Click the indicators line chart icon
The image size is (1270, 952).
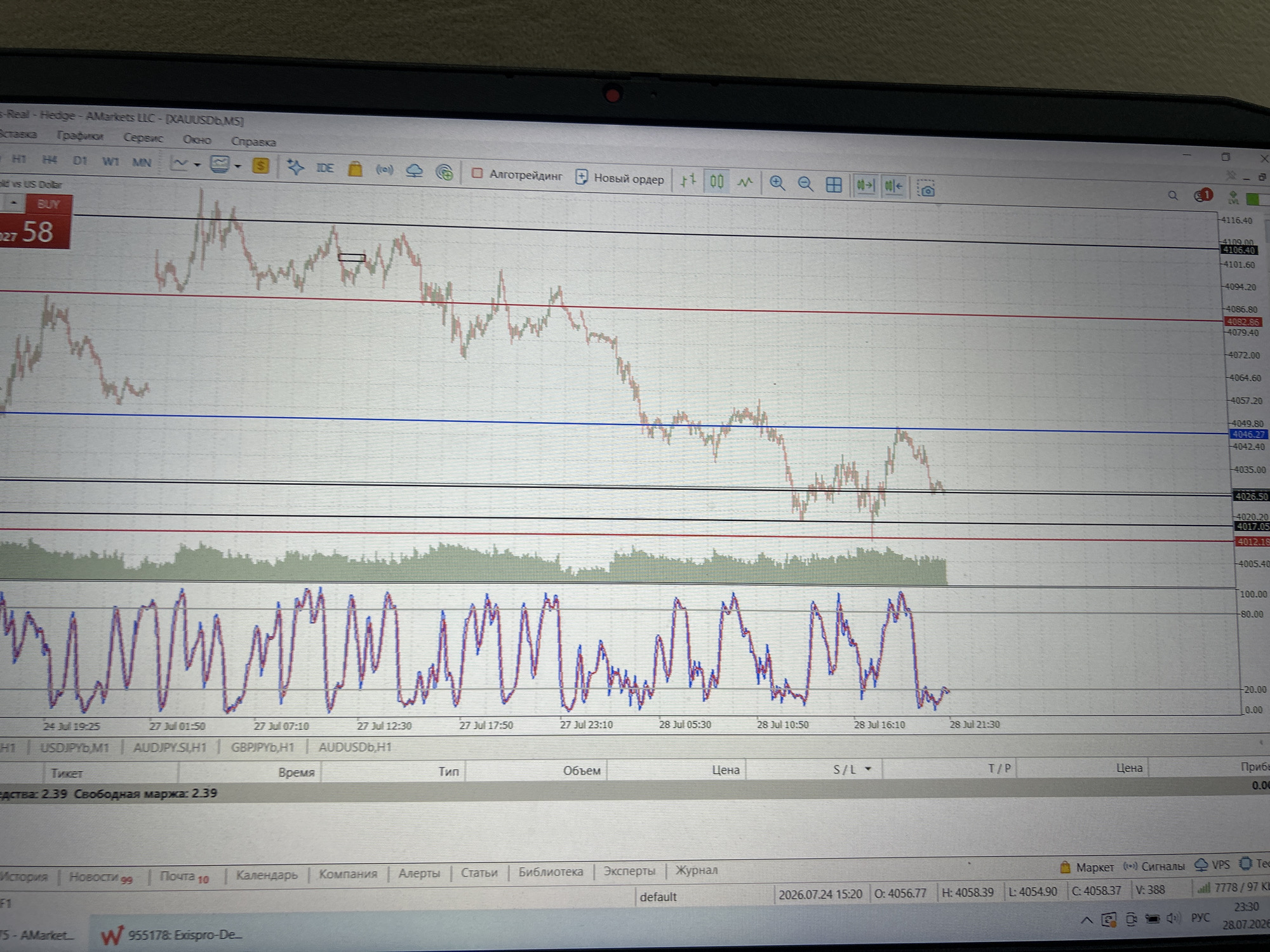tap(180, 164)
